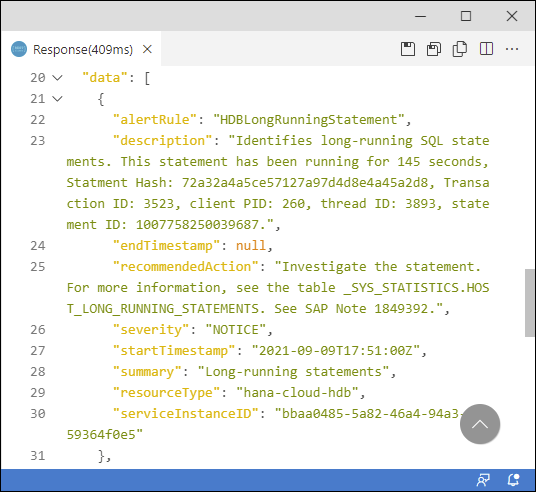536x492 pixels.
Task: Click the "NOTICE" severity value
Action: [236, 330]
